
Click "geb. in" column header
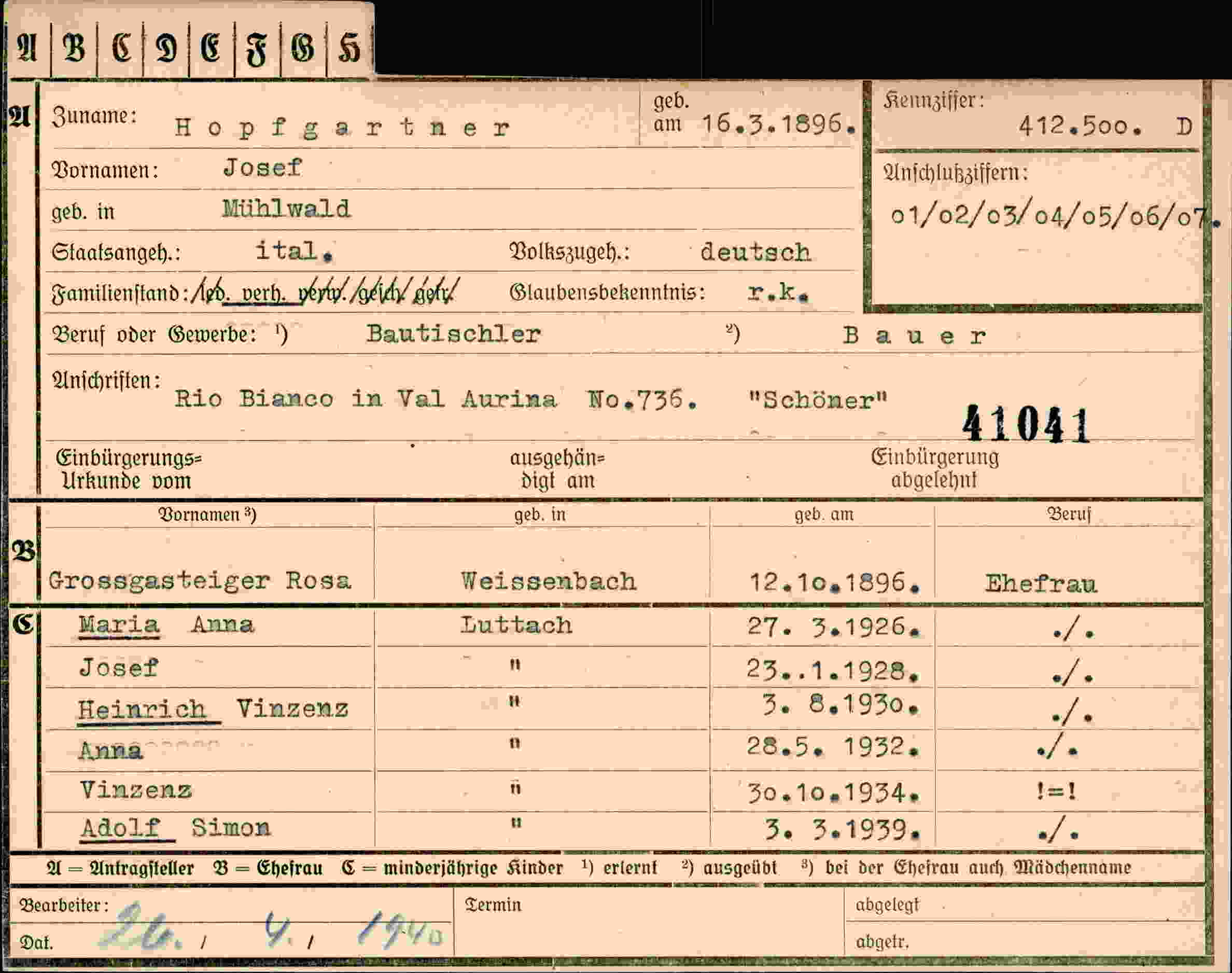539,515
